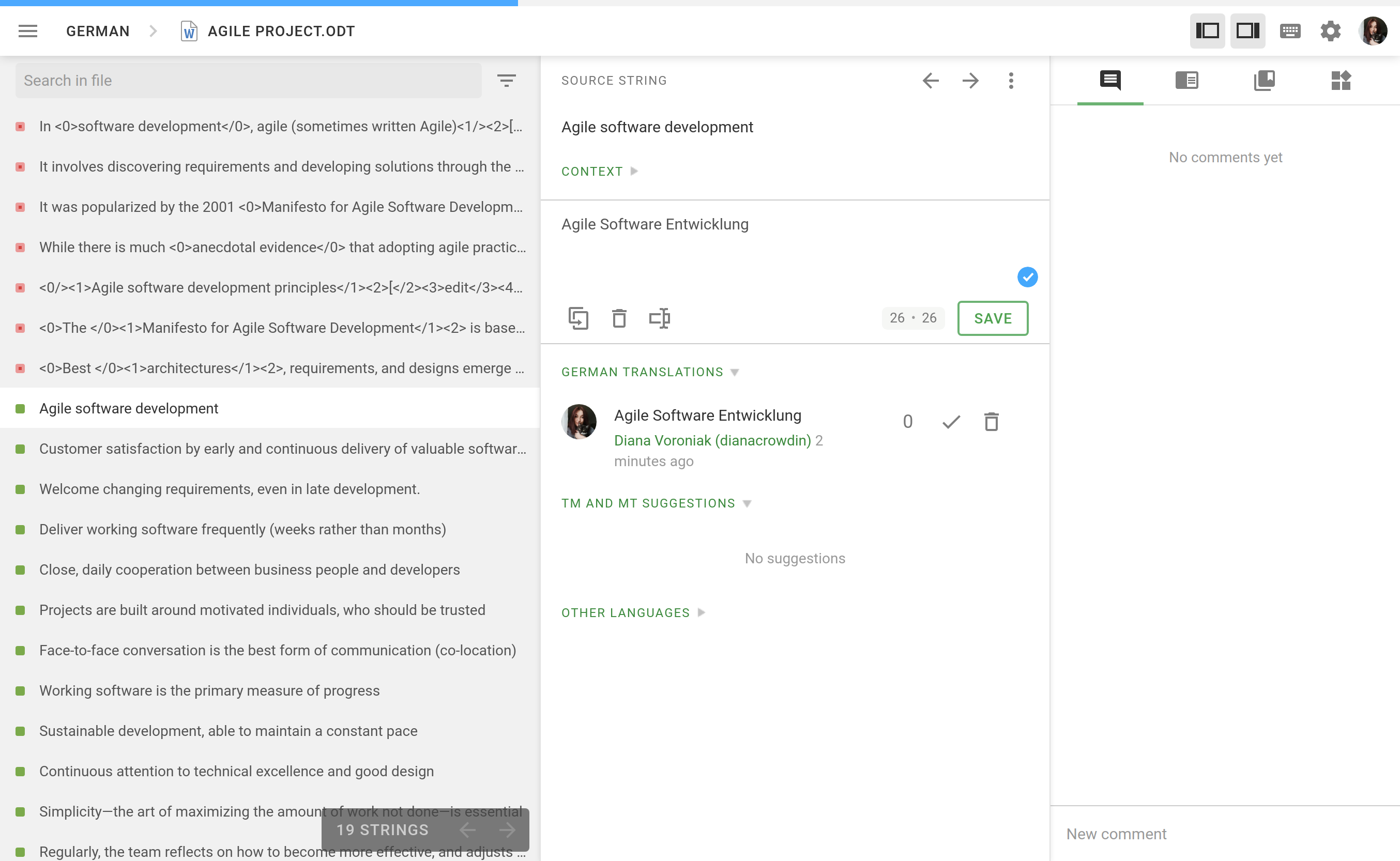Switch to the Comments tab
1400x861 pixels.
(1110, 81)
